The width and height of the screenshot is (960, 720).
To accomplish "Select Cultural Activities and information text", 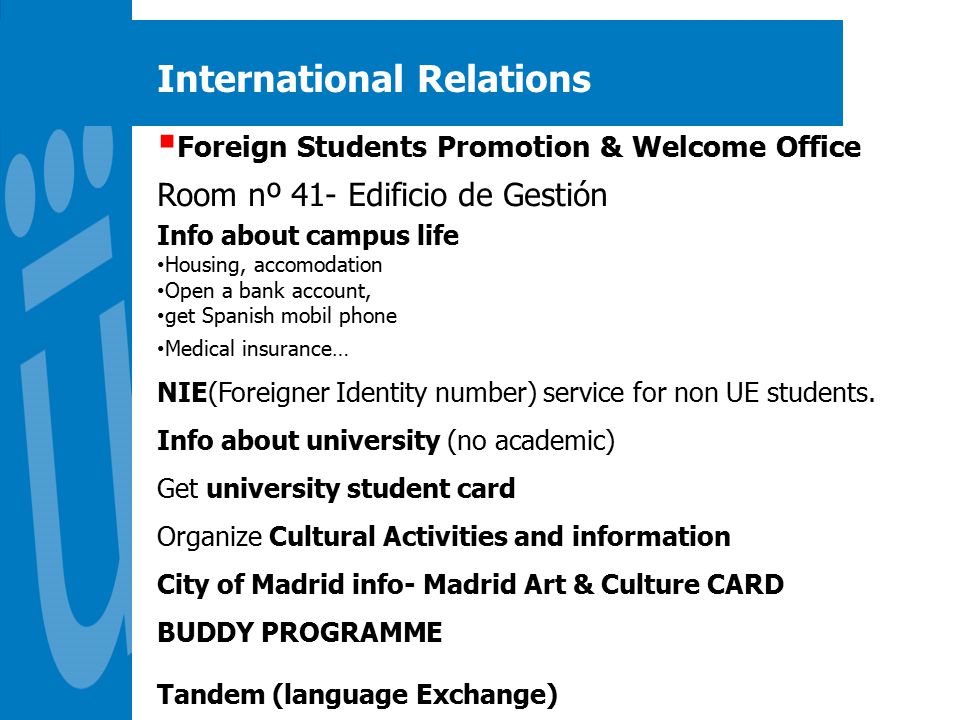I will point(500,537).
